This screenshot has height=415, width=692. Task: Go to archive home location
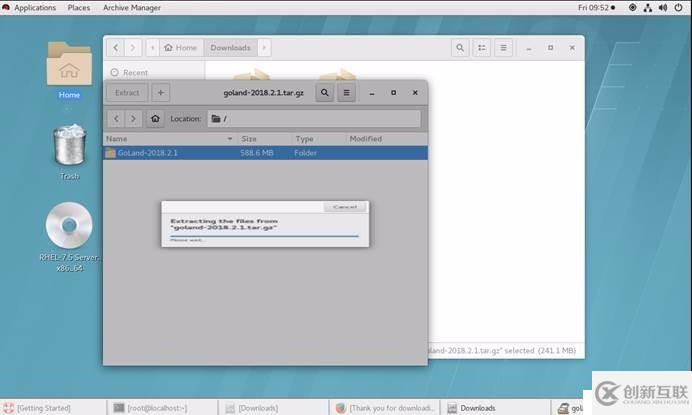(x=155, y=118)
